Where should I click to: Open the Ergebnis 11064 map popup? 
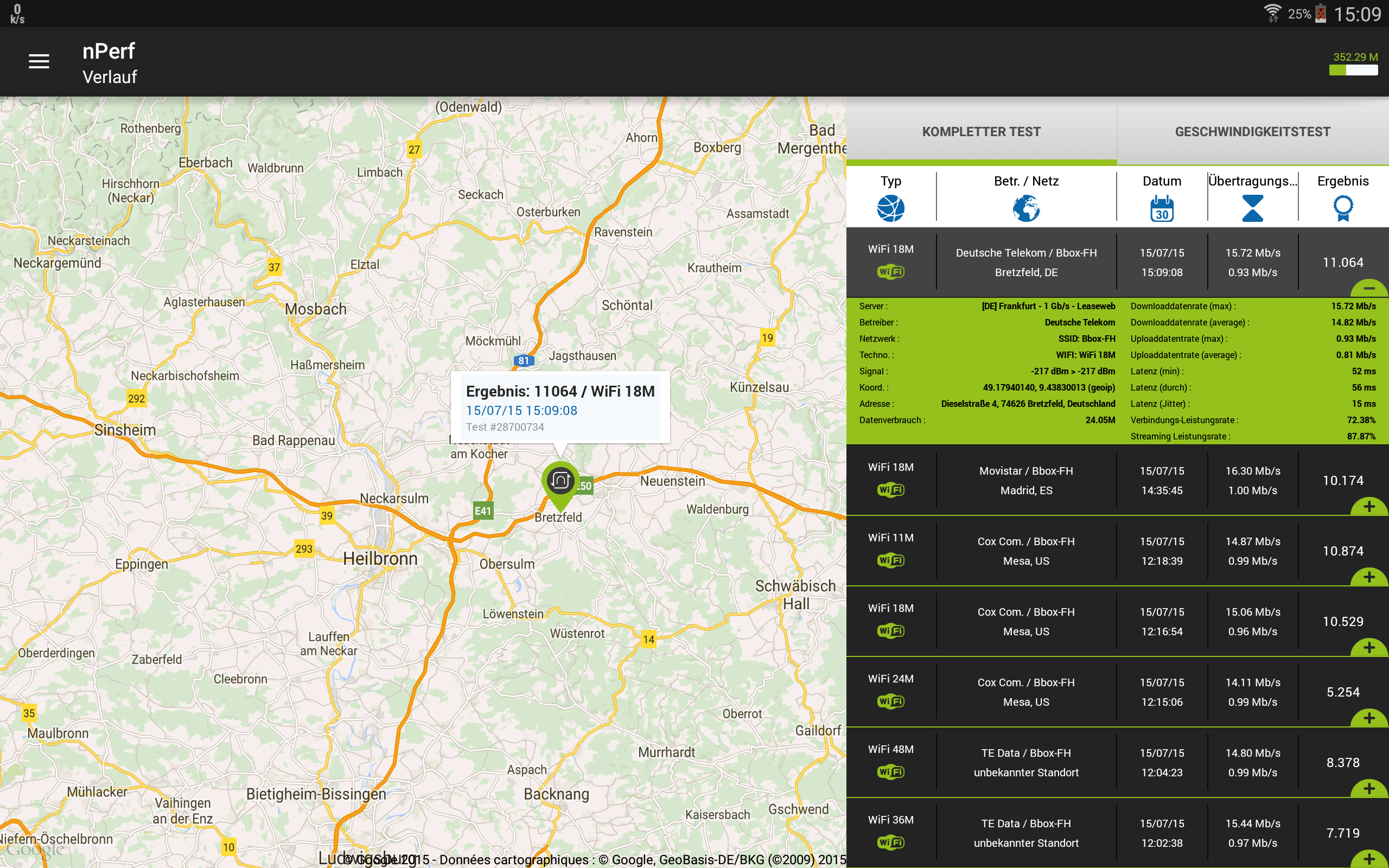pyautogui.click(x=560, y=407)
